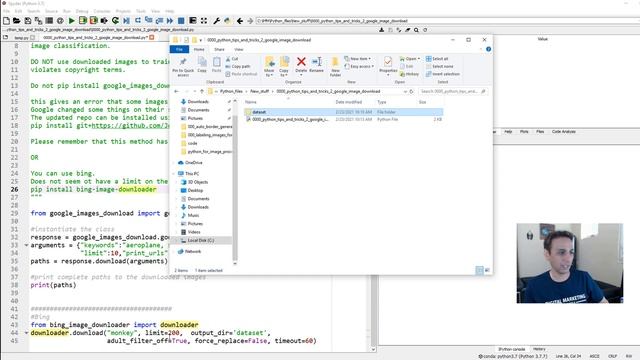Open Preferences via the wrench icon
Image resolution: width=640 pixels, height=360 pixels.
tap(216, 20)
